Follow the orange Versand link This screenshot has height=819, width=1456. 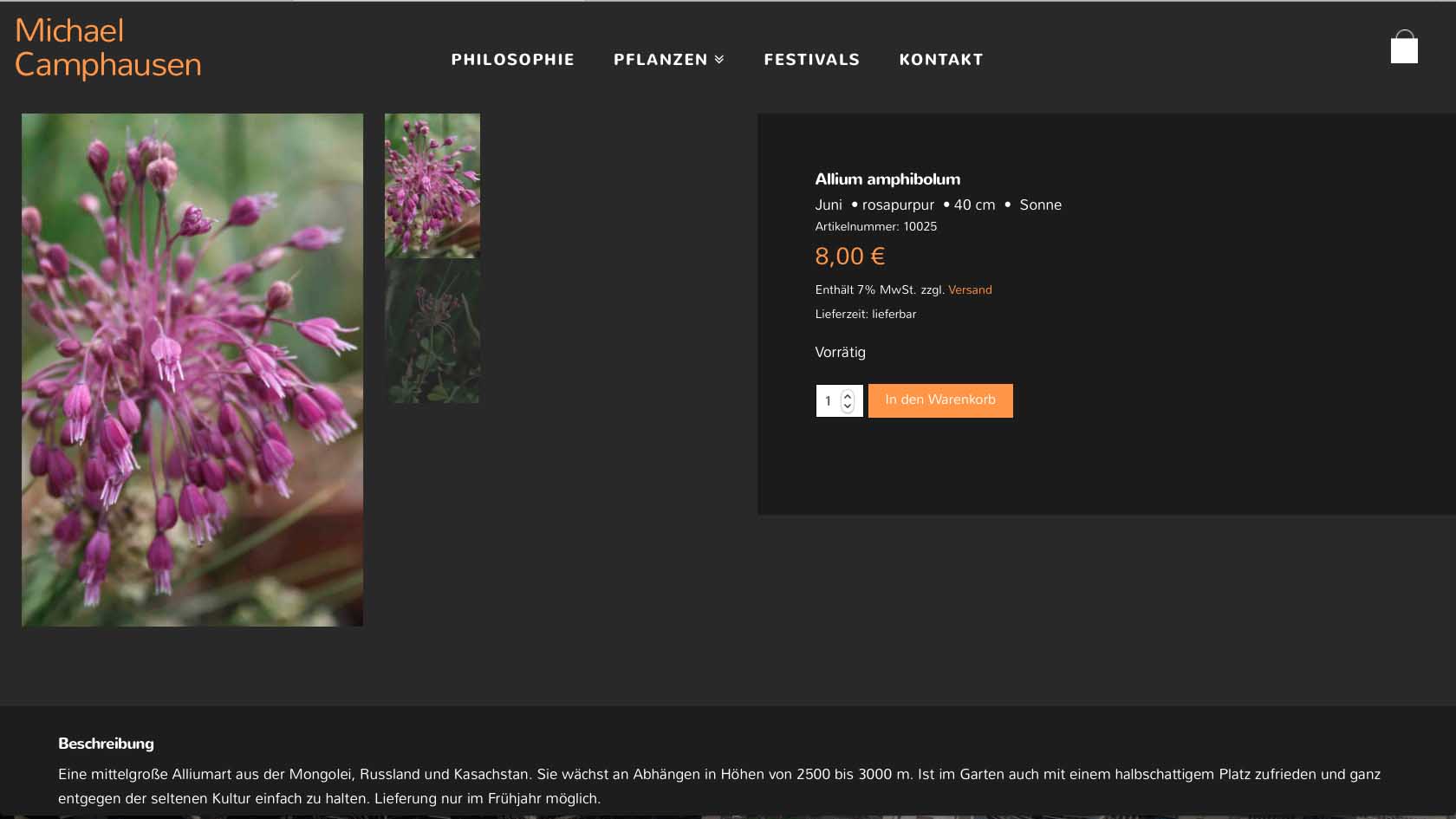coord(970,290)
